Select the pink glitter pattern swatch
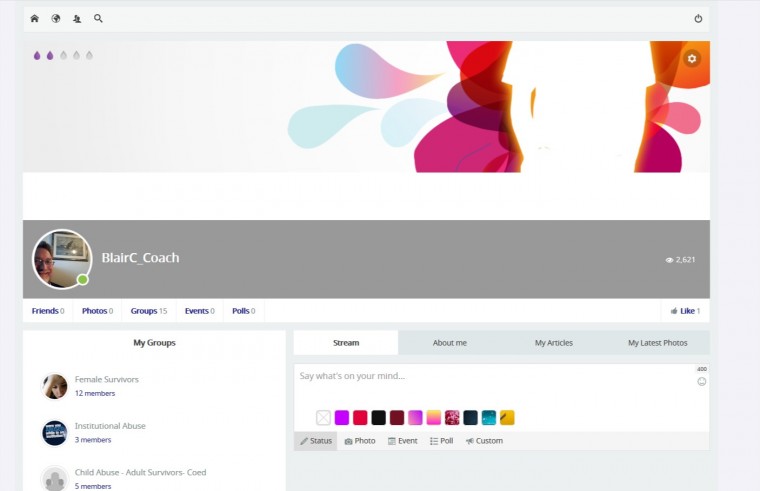The height and width of the screenshot is (491, 760). point(452,417)
